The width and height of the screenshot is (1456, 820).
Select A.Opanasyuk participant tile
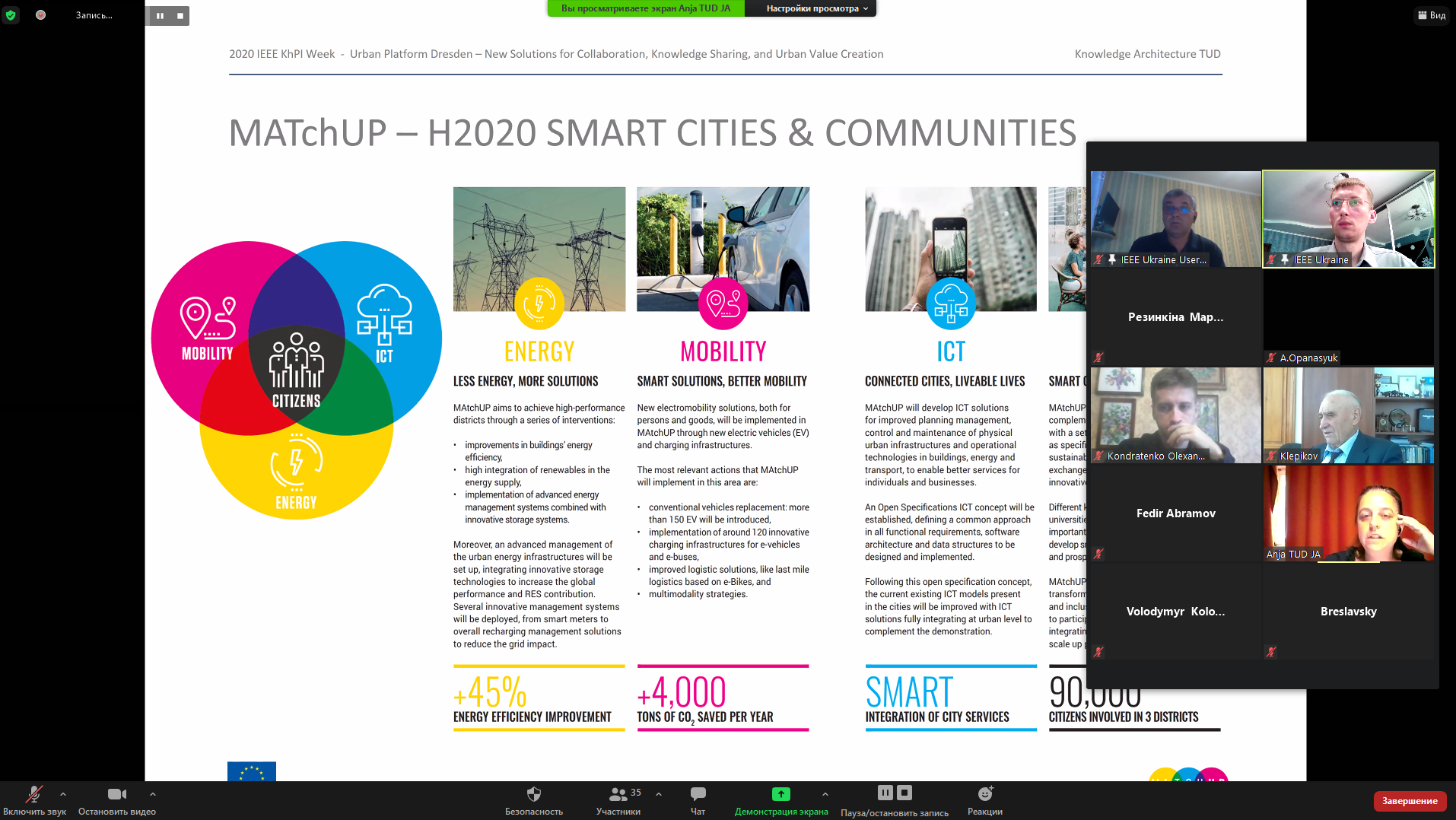(x=1349, y=317)
